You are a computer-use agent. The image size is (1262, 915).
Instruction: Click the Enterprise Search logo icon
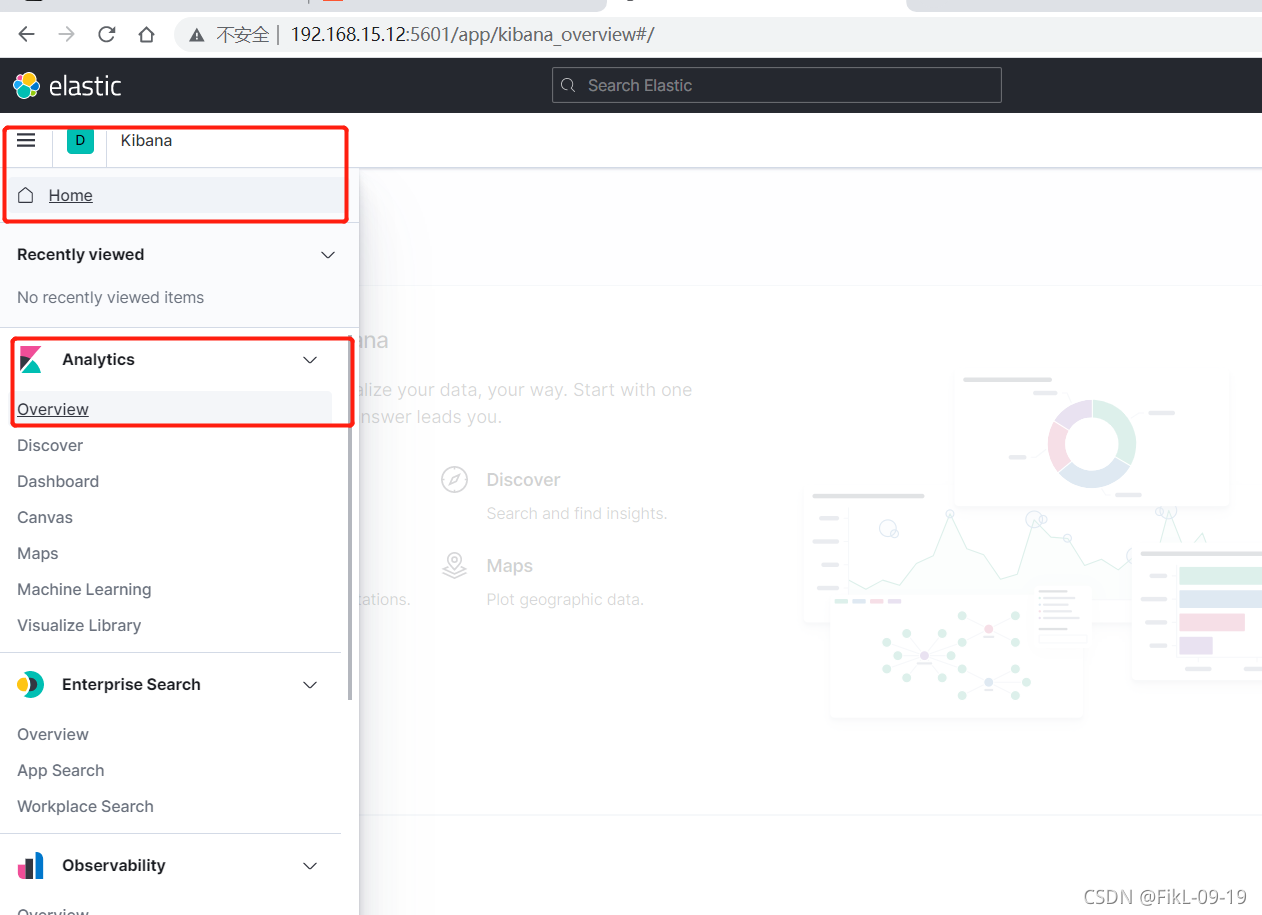tap(31, 685)
